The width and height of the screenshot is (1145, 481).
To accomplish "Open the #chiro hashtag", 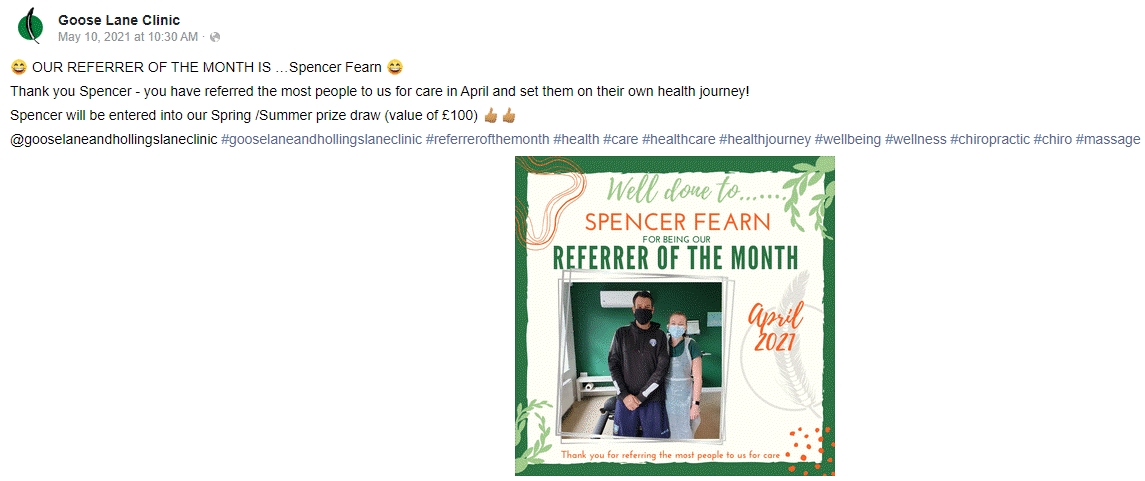I will (1052, 139).
